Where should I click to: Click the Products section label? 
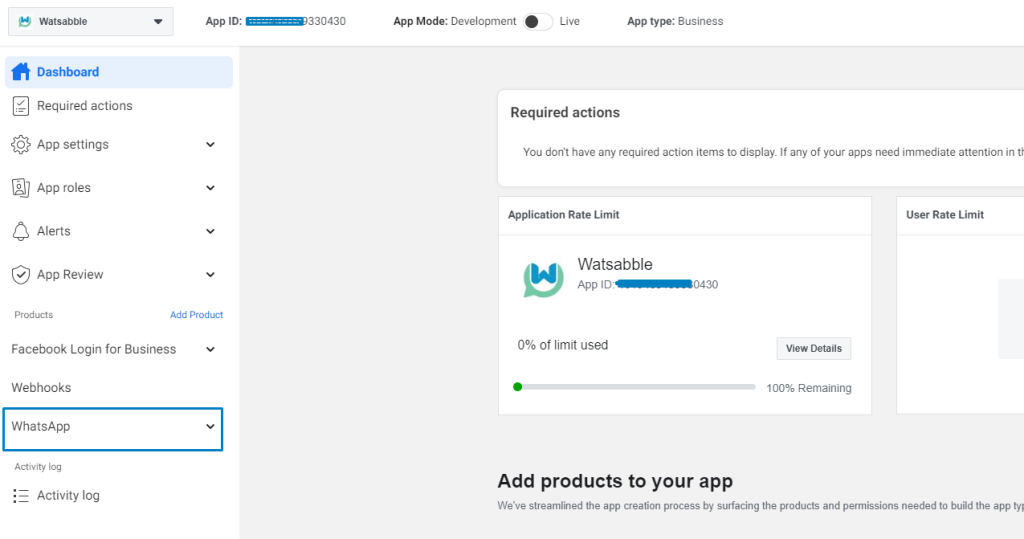pyautogui.click(x=33, y=315)
